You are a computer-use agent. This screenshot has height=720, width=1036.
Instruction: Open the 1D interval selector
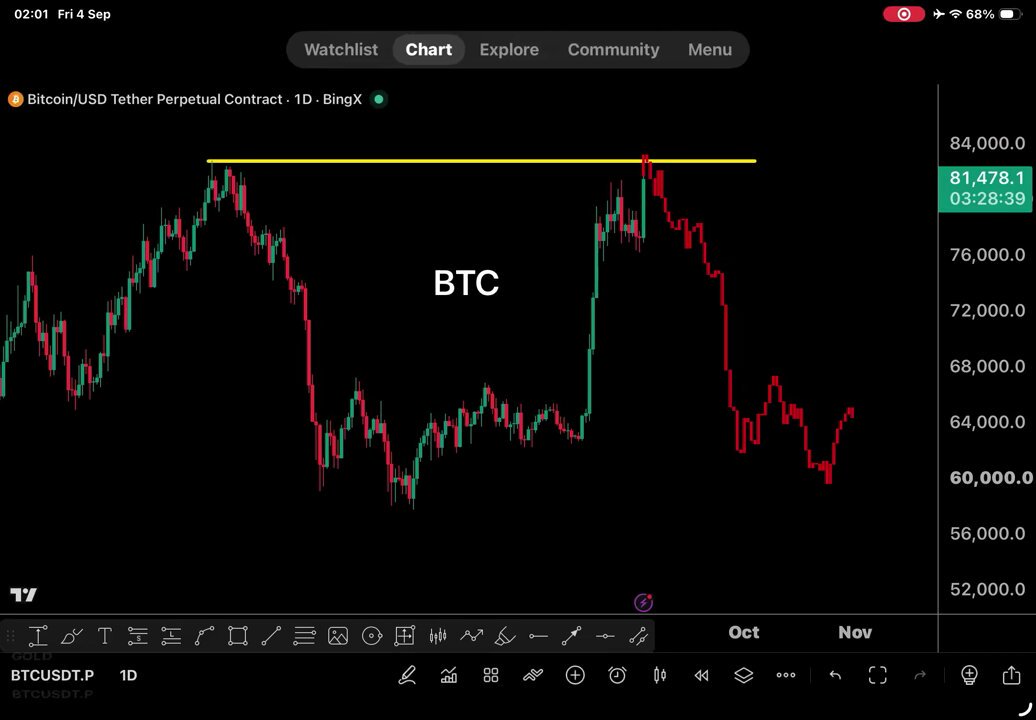(x=128, y=676)
